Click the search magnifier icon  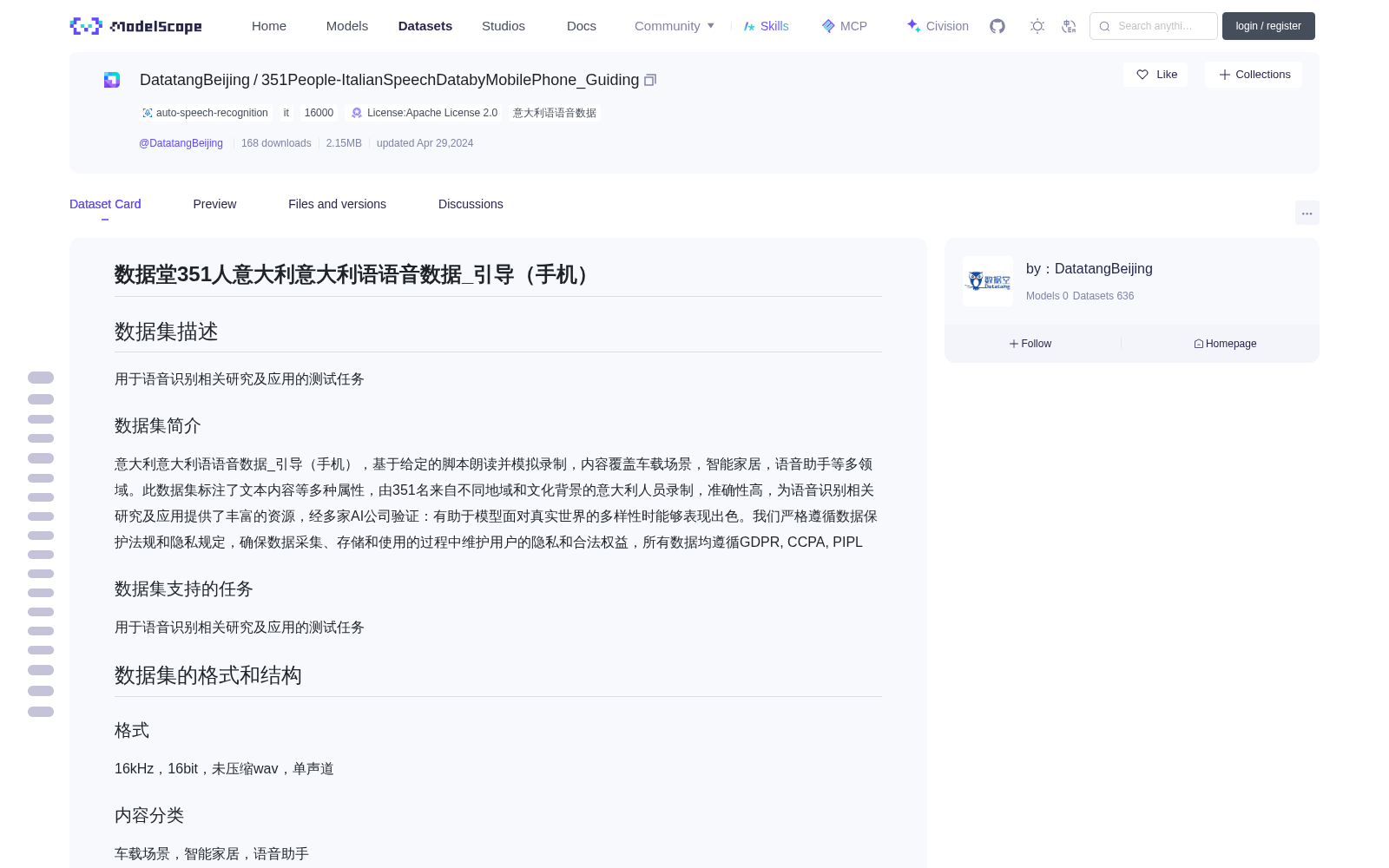point(1104,26)
